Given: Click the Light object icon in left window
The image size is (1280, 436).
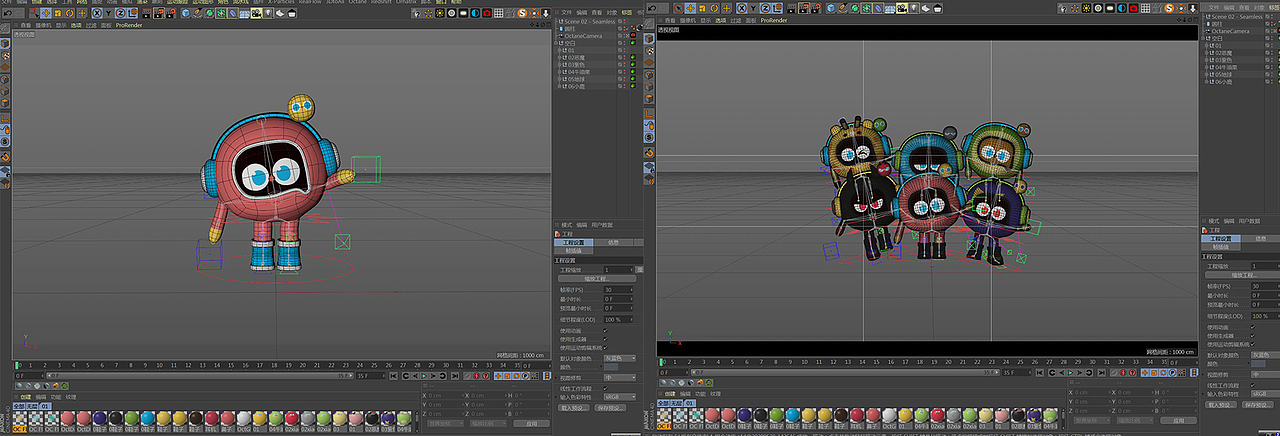Looking at the screenshot, I should [268, 13].
